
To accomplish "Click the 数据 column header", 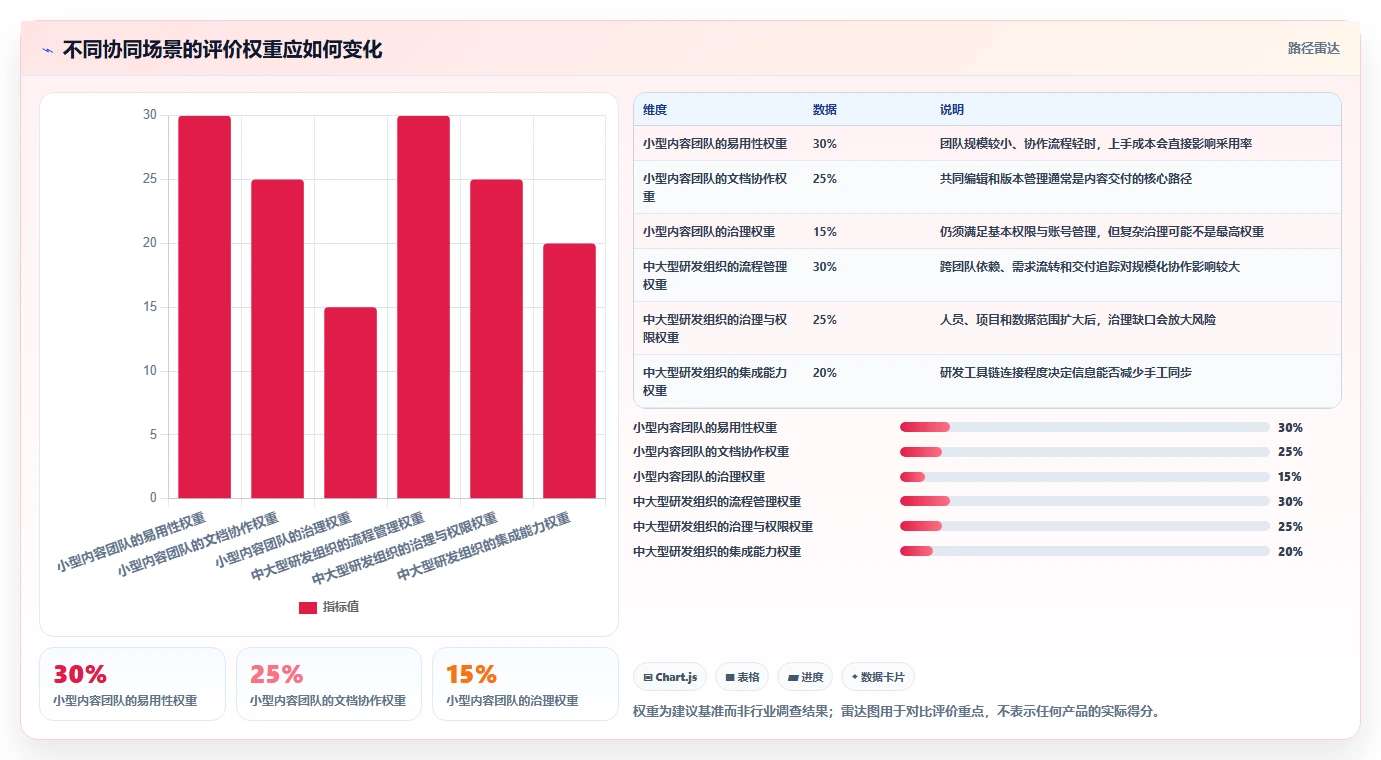I will 825,110.
